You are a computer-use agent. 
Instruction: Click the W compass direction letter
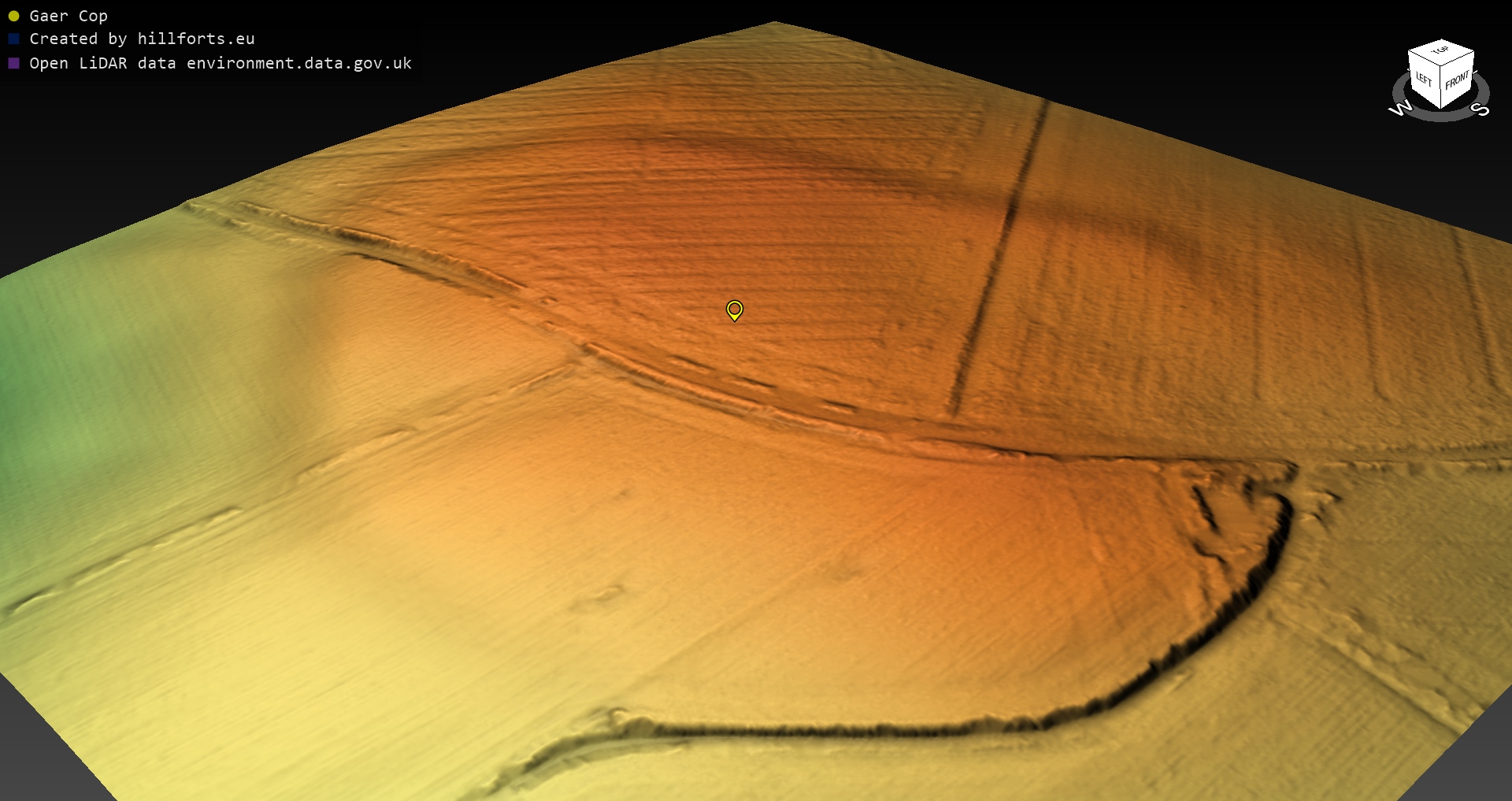click(1399, 109)
